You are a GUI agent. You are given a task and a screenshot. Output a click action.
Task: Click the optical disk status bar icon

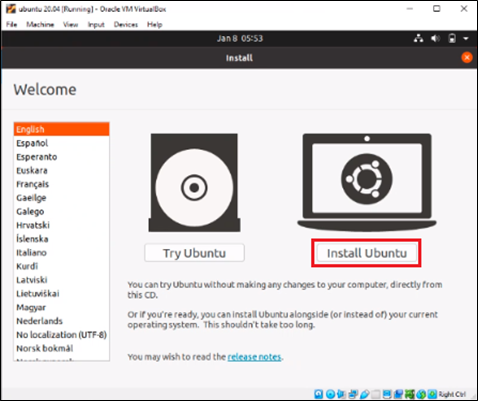click(x=330, y=394)
